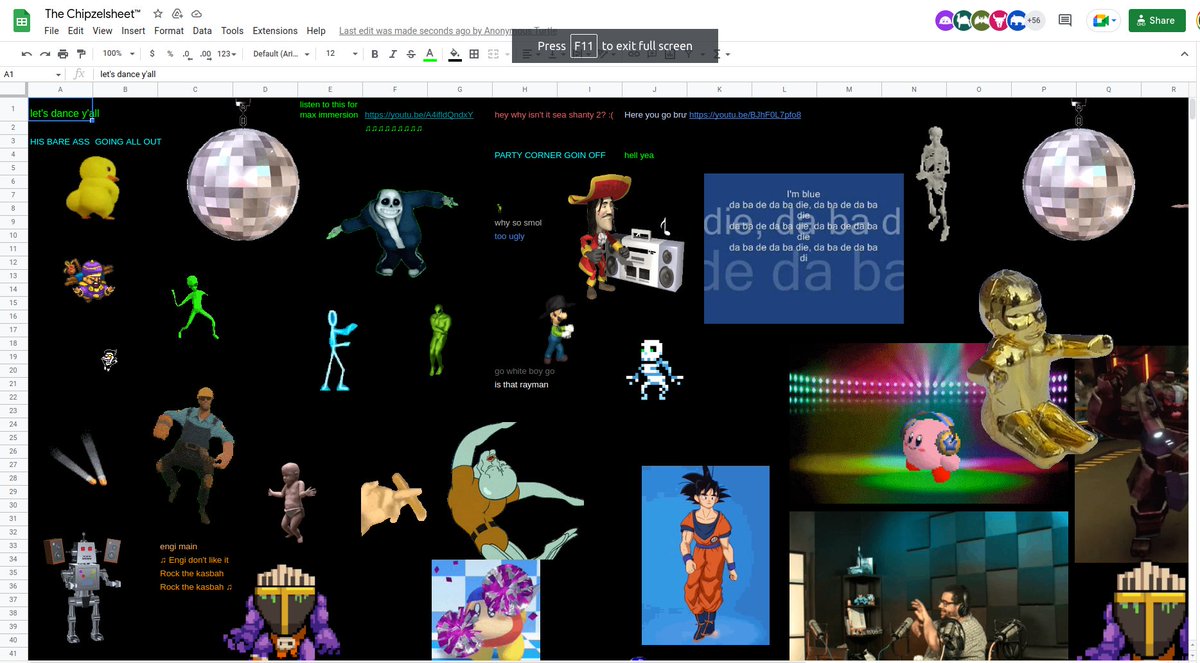Open the functions sigma dropdown
The height and width of the screenshot is (663, 1200).
723,54
